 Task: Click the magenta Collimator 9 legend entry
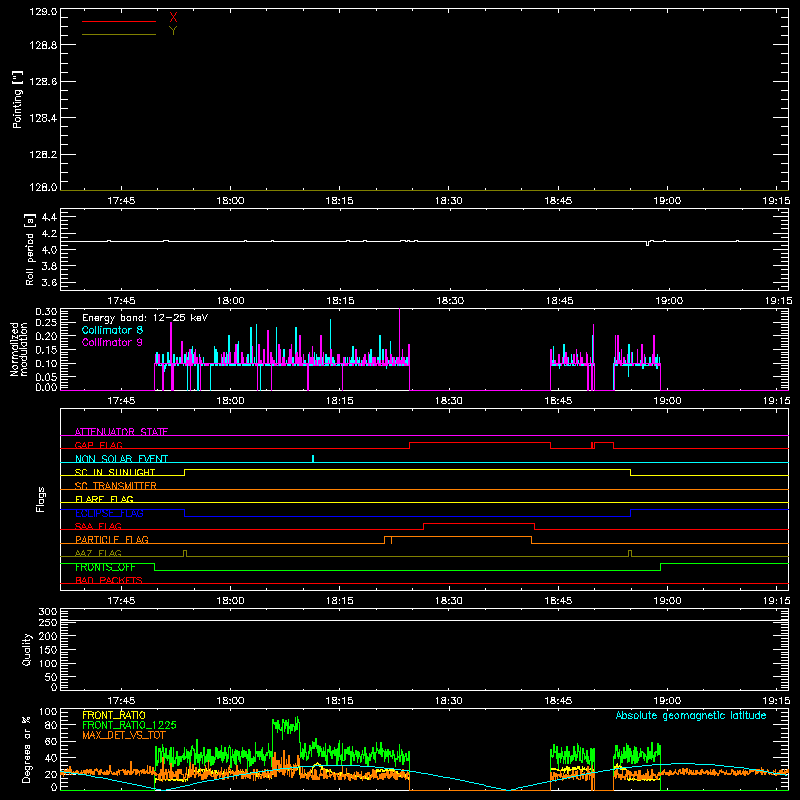(112, 342)
